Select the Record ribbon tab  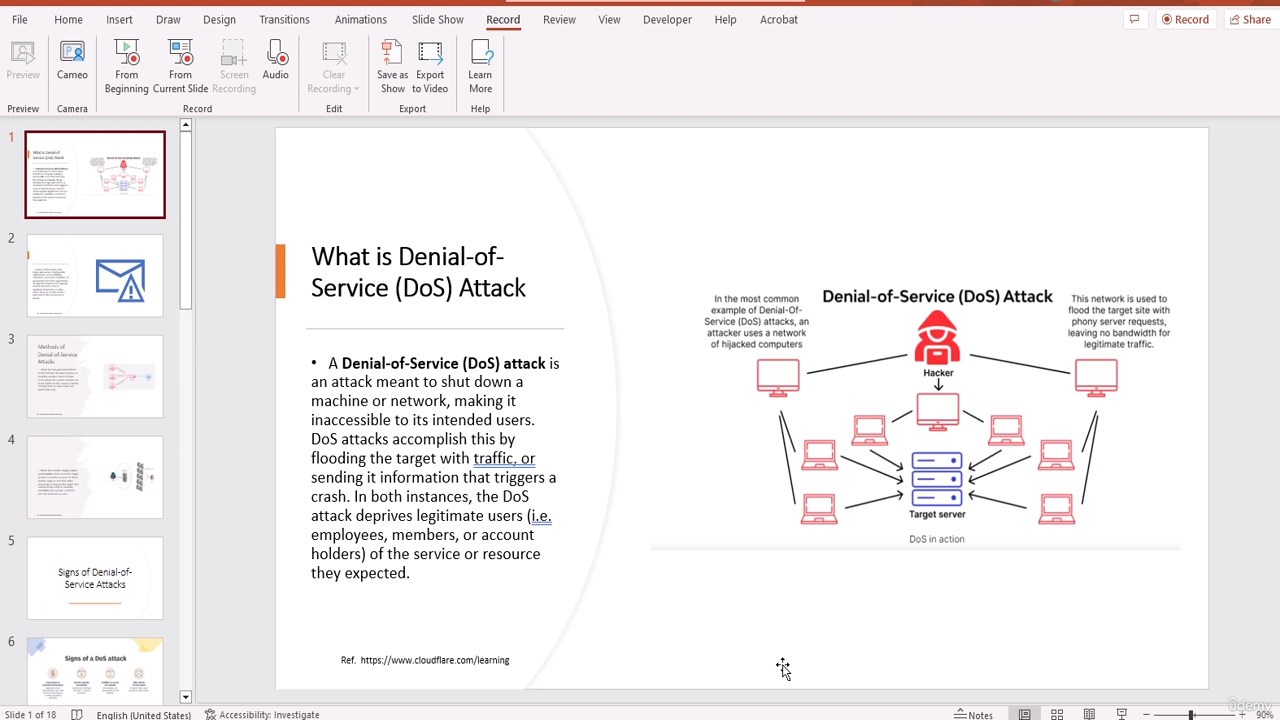point(503,19)
